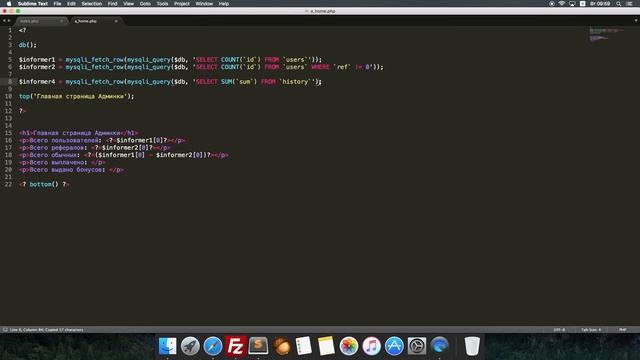The image size is (640, 360).
Task: Click the input source language icon
Action: [582, 4]
